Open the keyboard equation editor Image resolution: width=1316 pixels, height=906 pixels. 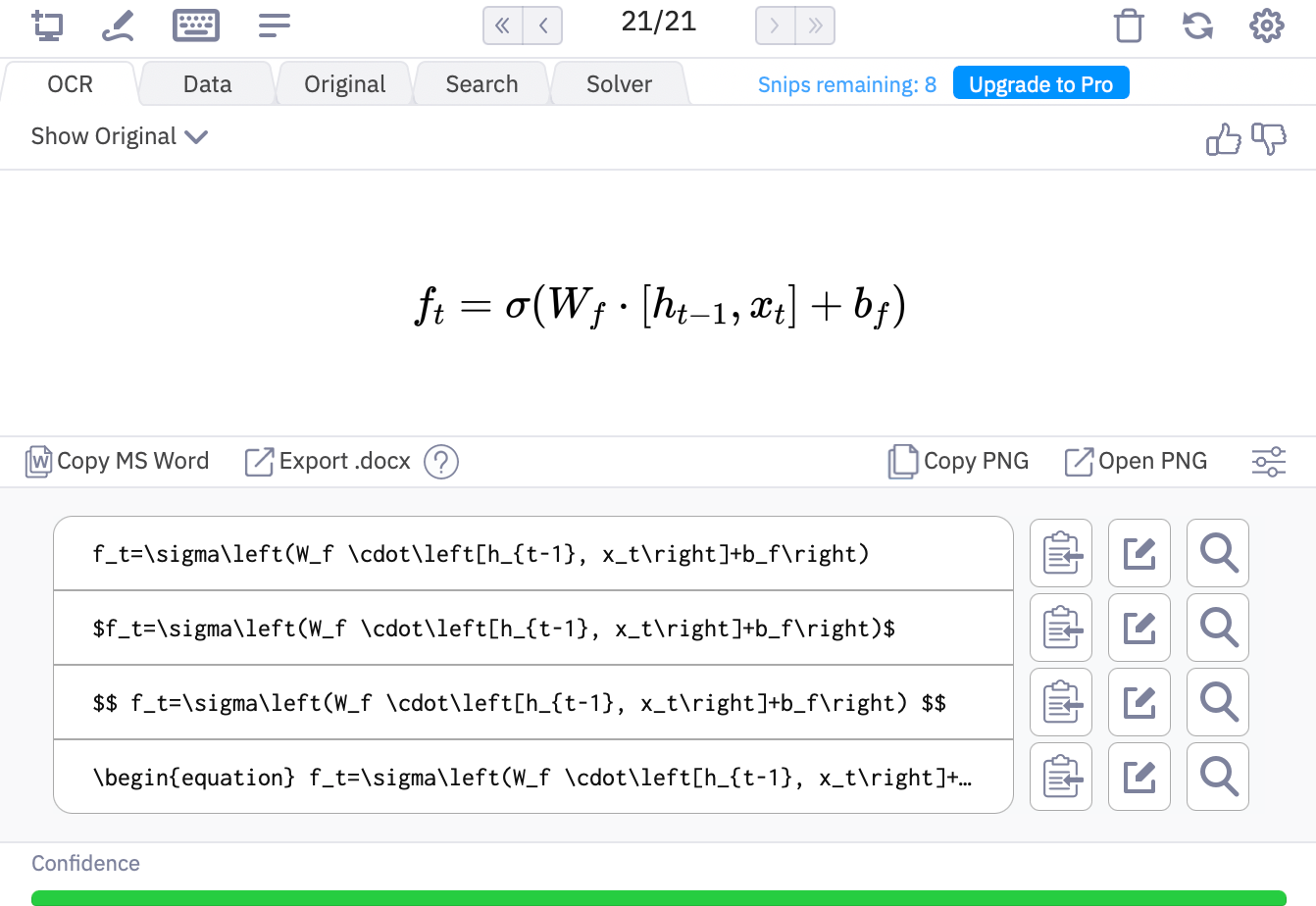tap(196, 25)
